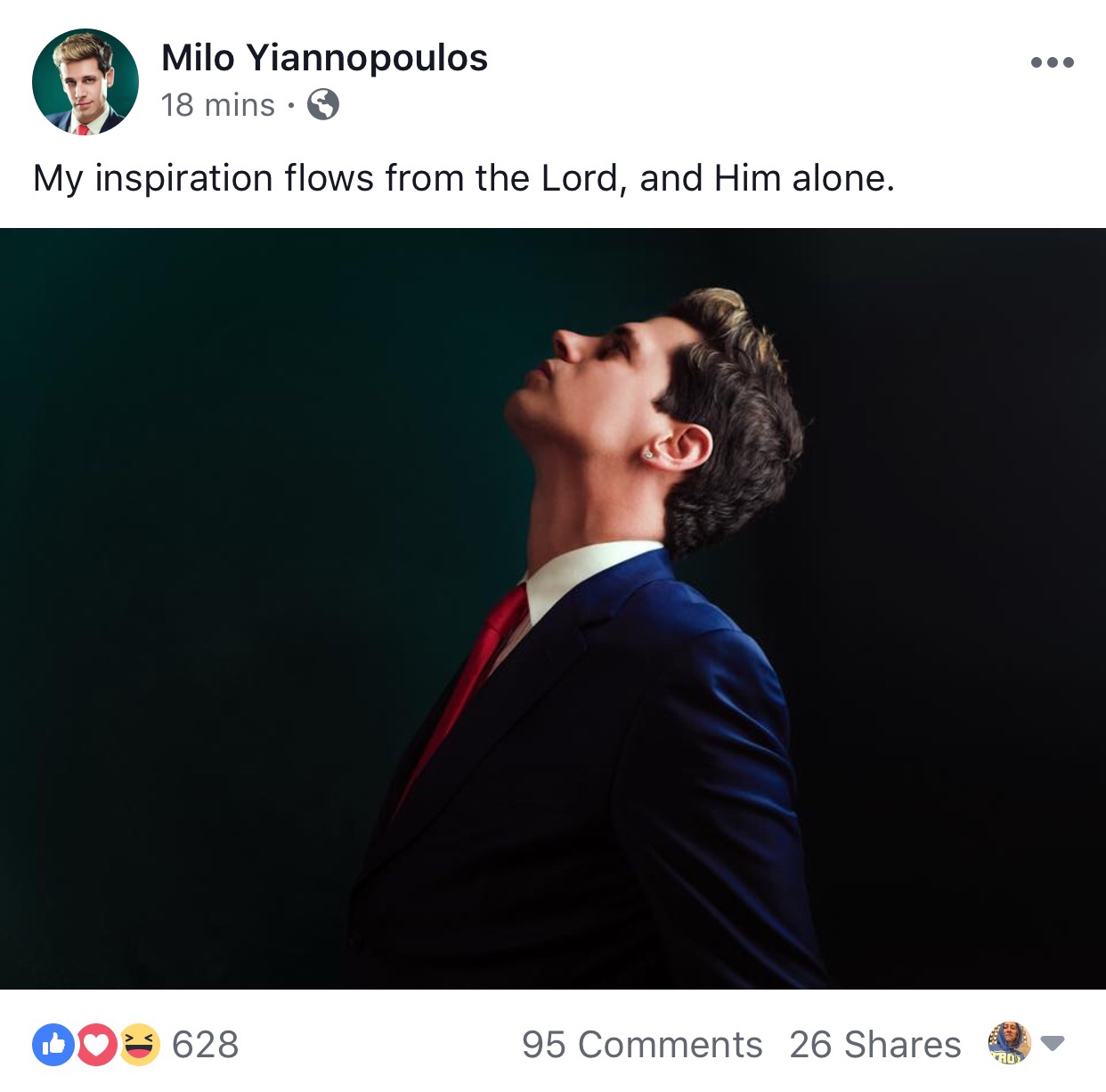1106x1092 pixels.
Task: Open the Milo Yiannopoulos name link
Action: 324,58
